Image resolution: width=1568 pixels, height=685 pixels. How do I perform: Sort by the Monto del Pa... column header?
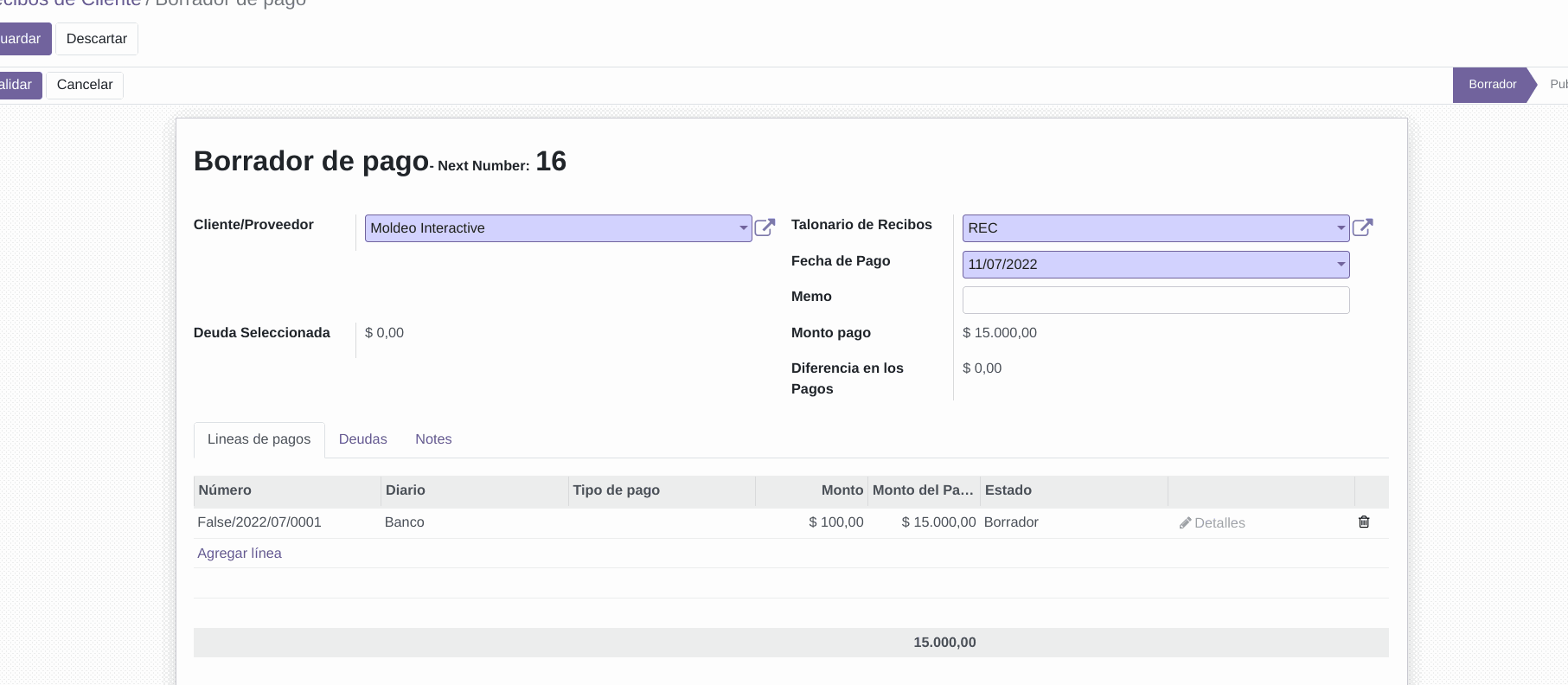(924, 490)
